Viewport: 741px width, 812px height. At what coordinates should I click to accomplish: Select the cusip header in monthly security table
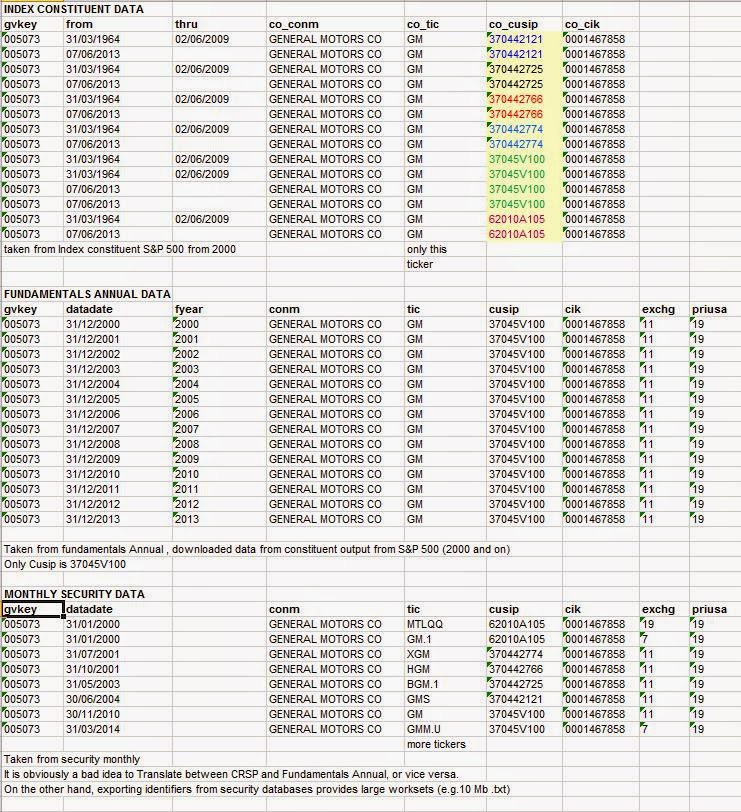click(524, 610)
